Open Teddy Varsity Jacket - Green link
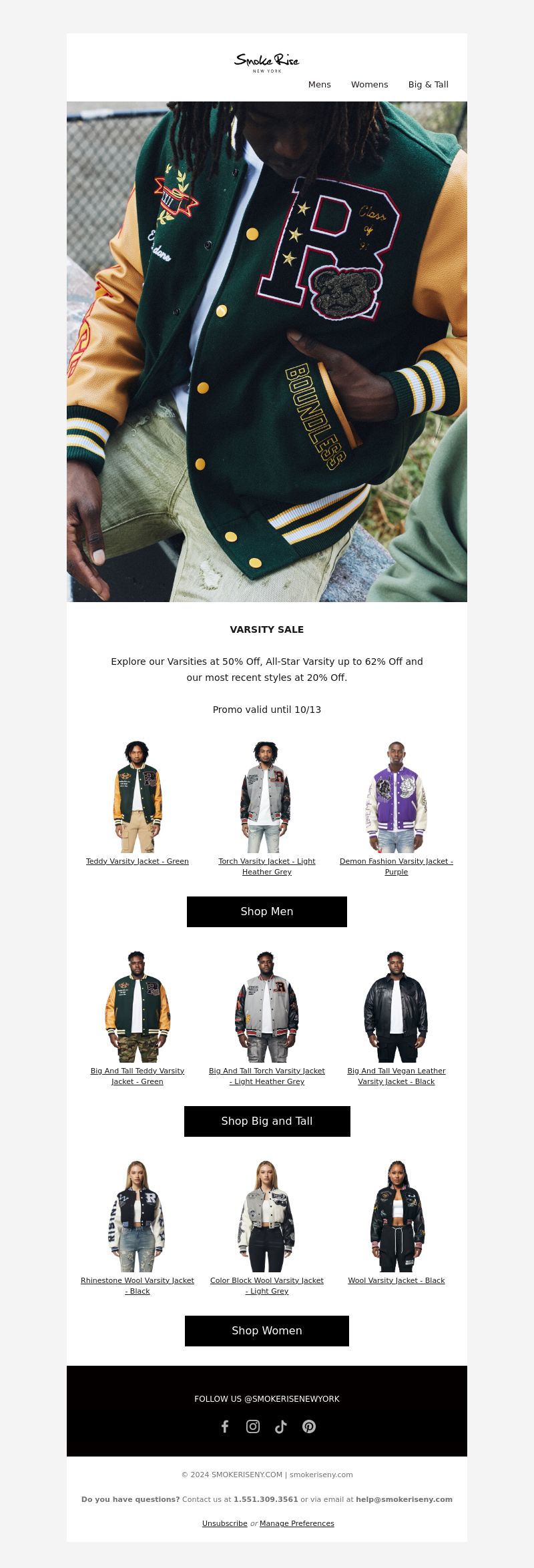The width and height of the screenshot is (534, 1568). (138, 861)
